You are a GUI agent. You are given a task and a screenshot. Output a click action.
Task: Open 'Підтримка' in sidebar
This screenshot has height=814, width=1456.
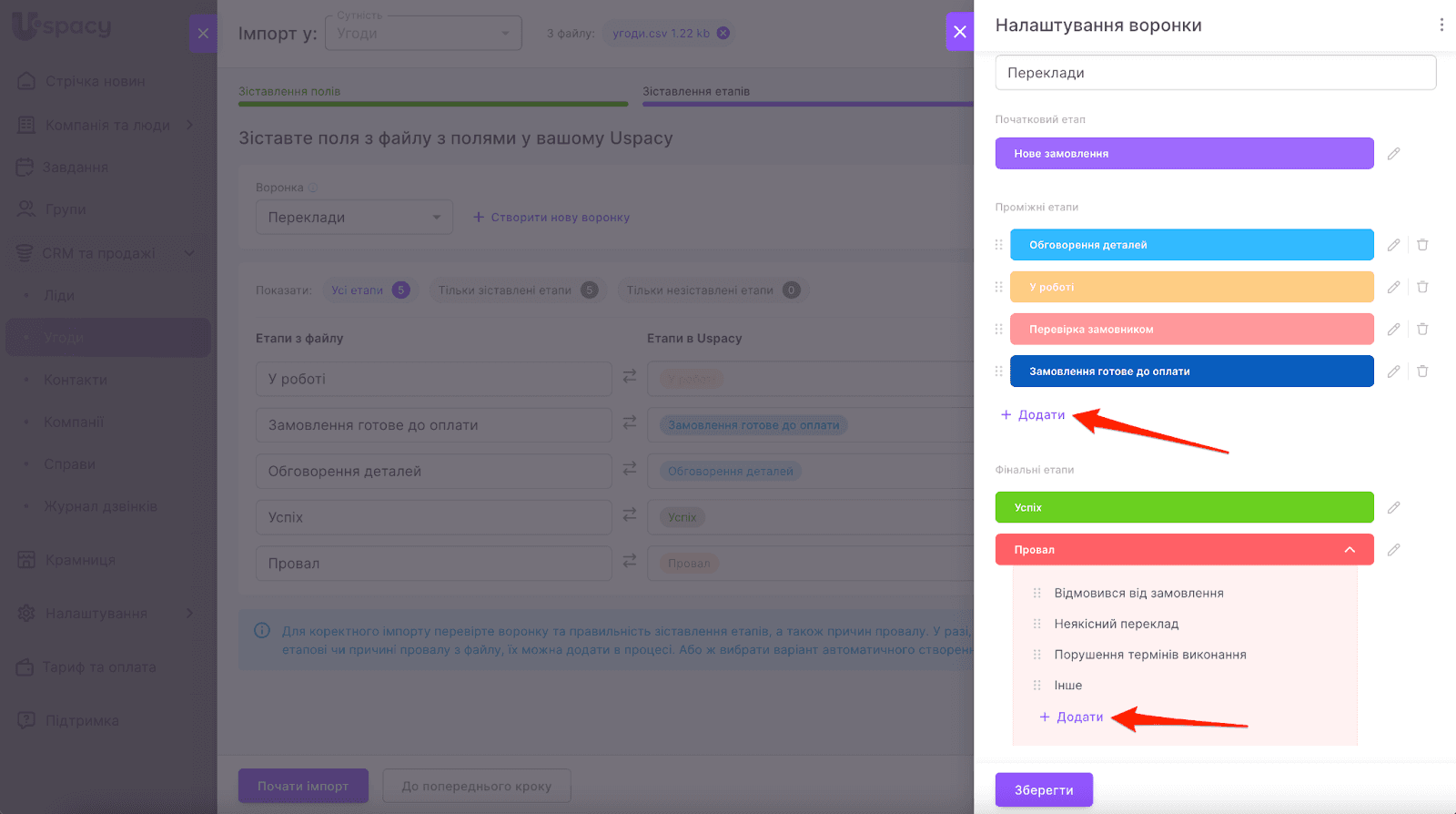(82, 721)
